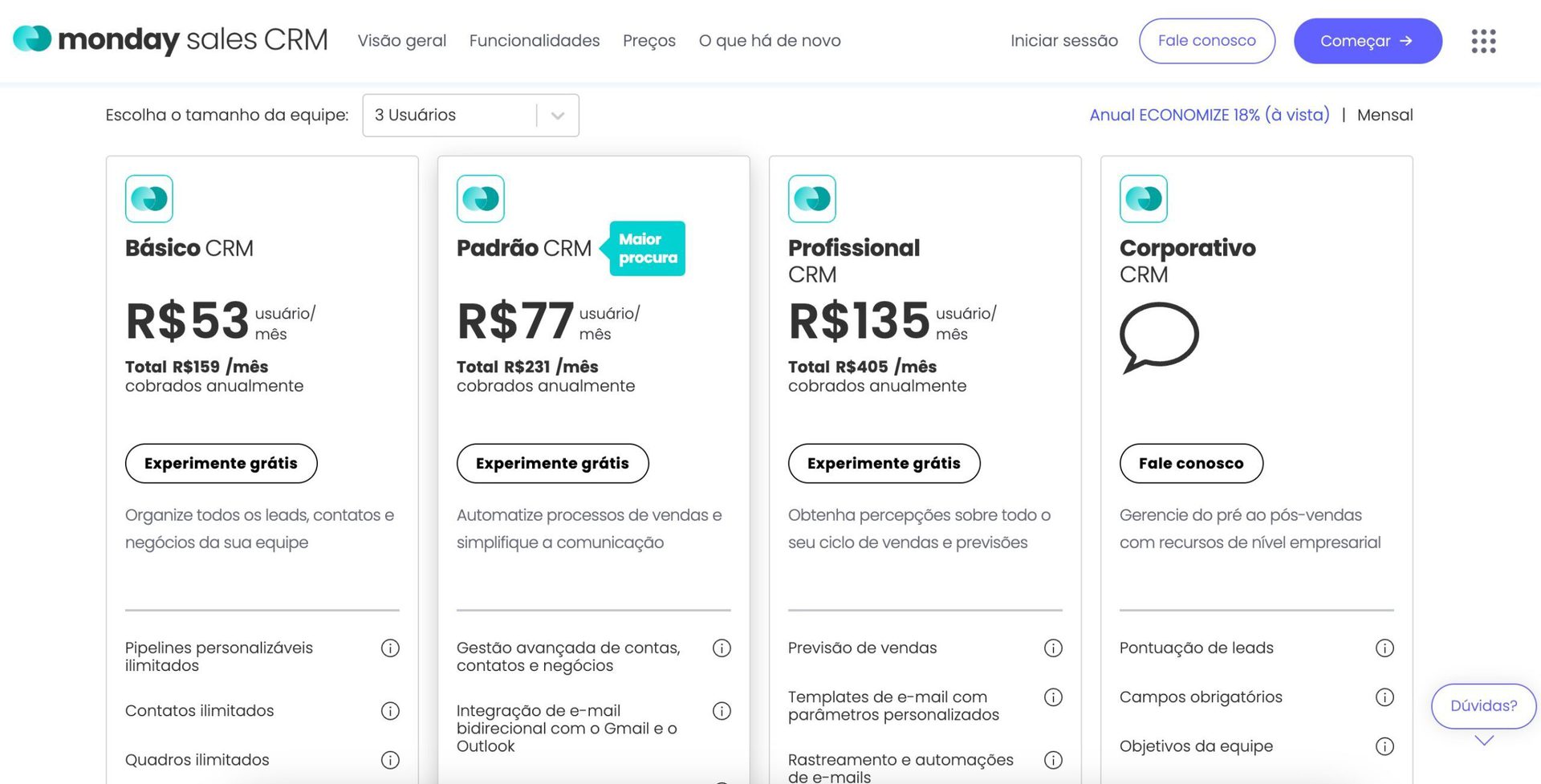This screenshot has height=784, width=1541.
Task: Open the team size dropdown
Action: click(470, 116)
